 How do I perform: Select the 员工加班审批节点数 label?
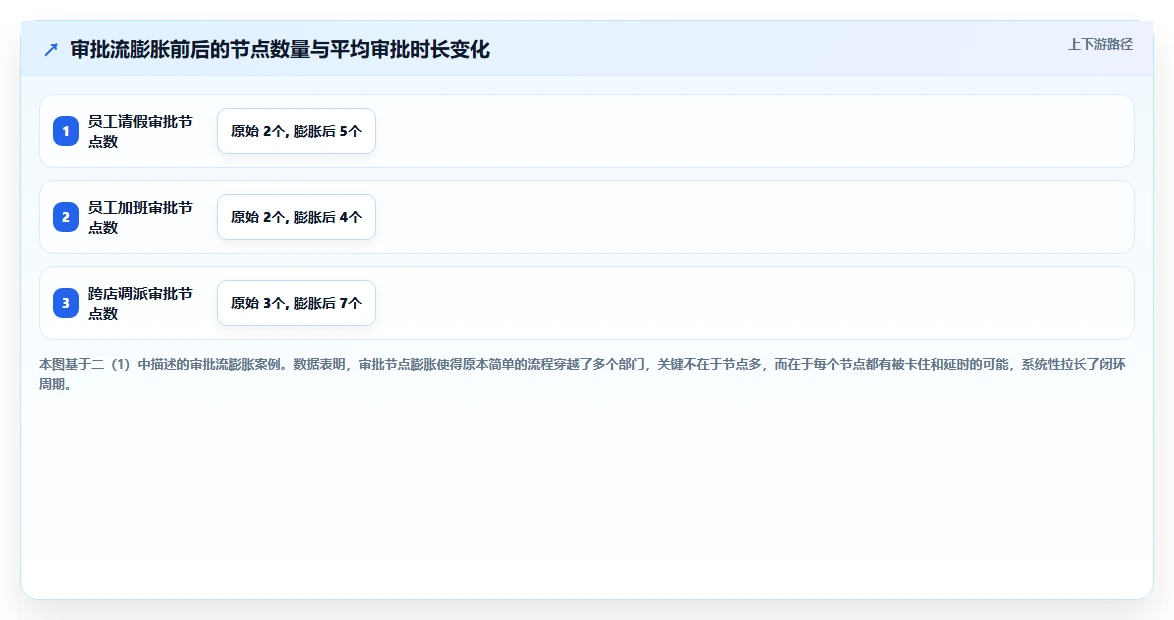pos(141,217)
